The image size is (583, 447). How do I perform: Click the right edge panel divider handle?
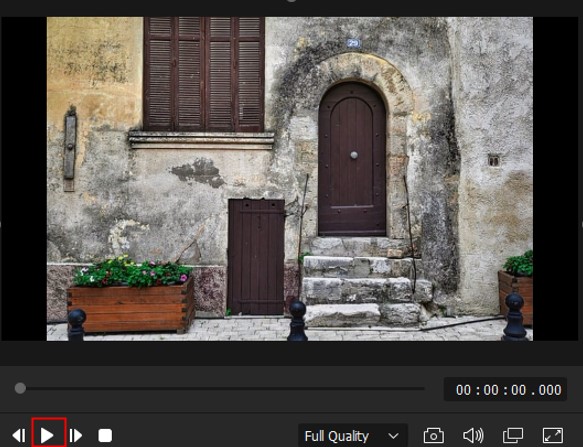point(582,224)
